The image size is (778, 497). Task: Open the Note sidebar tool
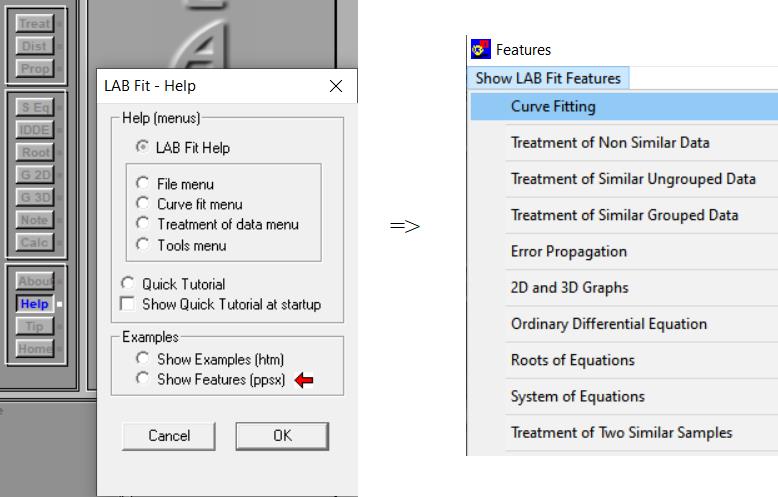coord(35,220)
